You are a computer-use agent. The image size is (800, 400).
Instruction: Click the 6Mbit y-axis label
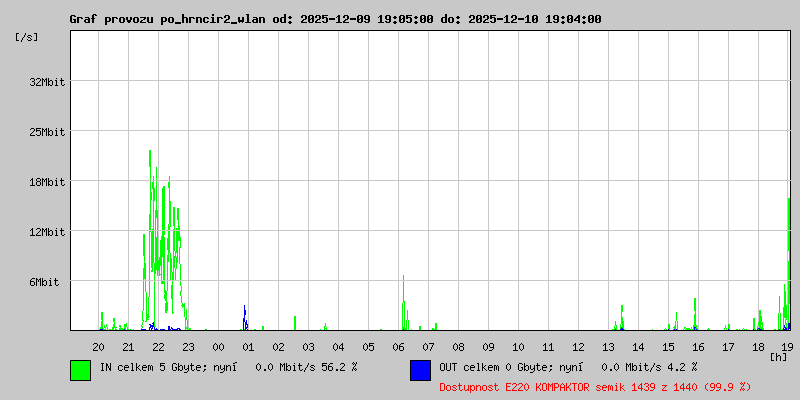44,282
